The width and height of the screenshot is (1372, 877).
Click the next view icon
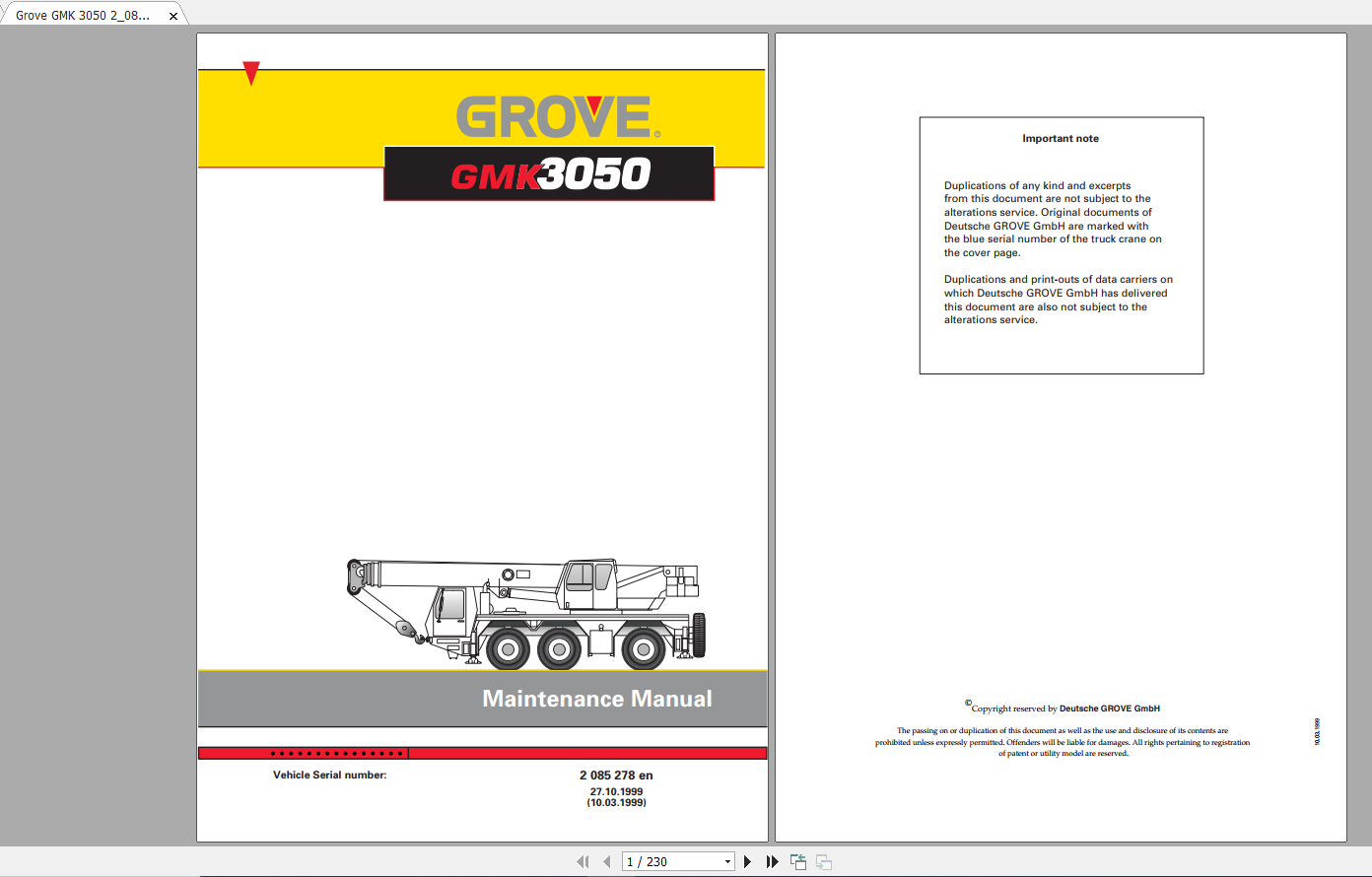[824, 861]
